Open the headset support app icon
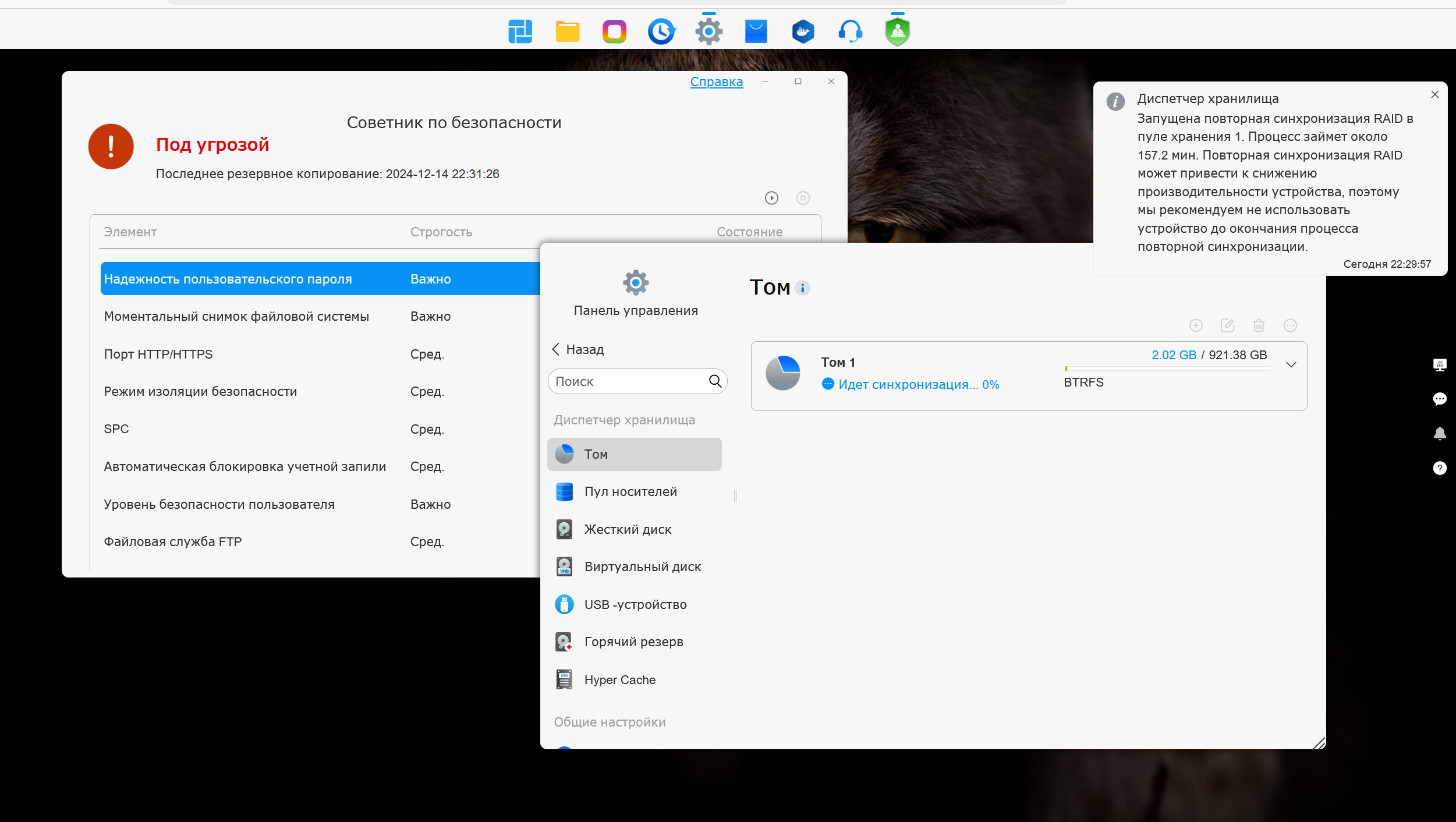This screenshot has height=822, width=1456. 850,31
